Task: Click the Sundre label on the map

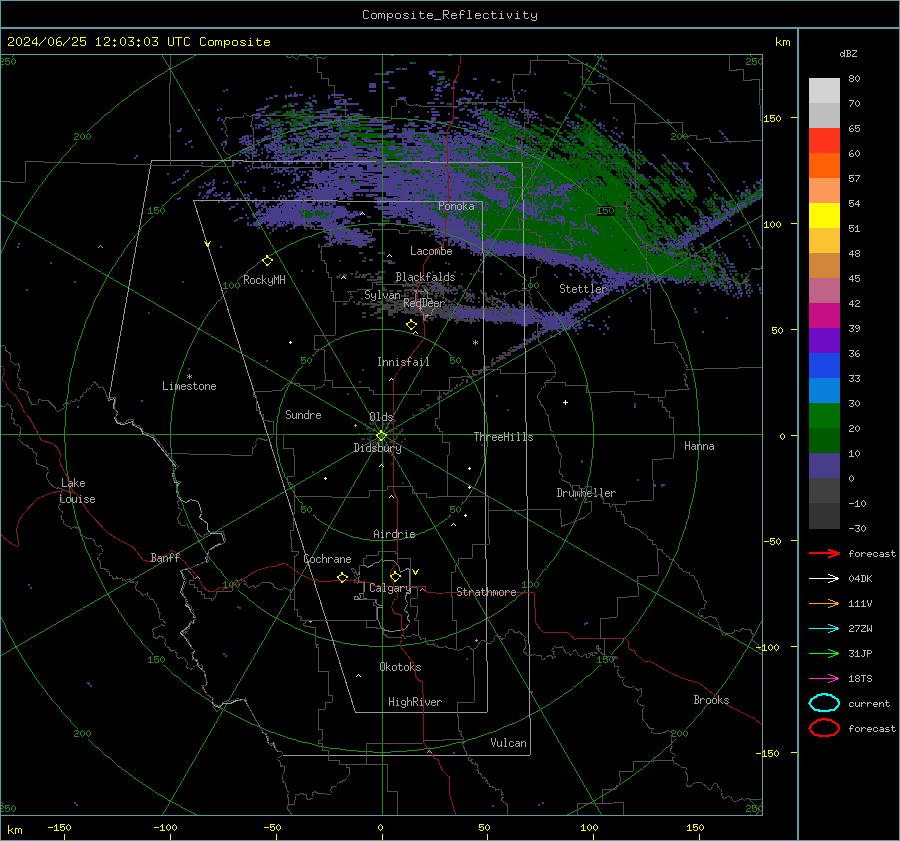Action: tap(303, 414)
